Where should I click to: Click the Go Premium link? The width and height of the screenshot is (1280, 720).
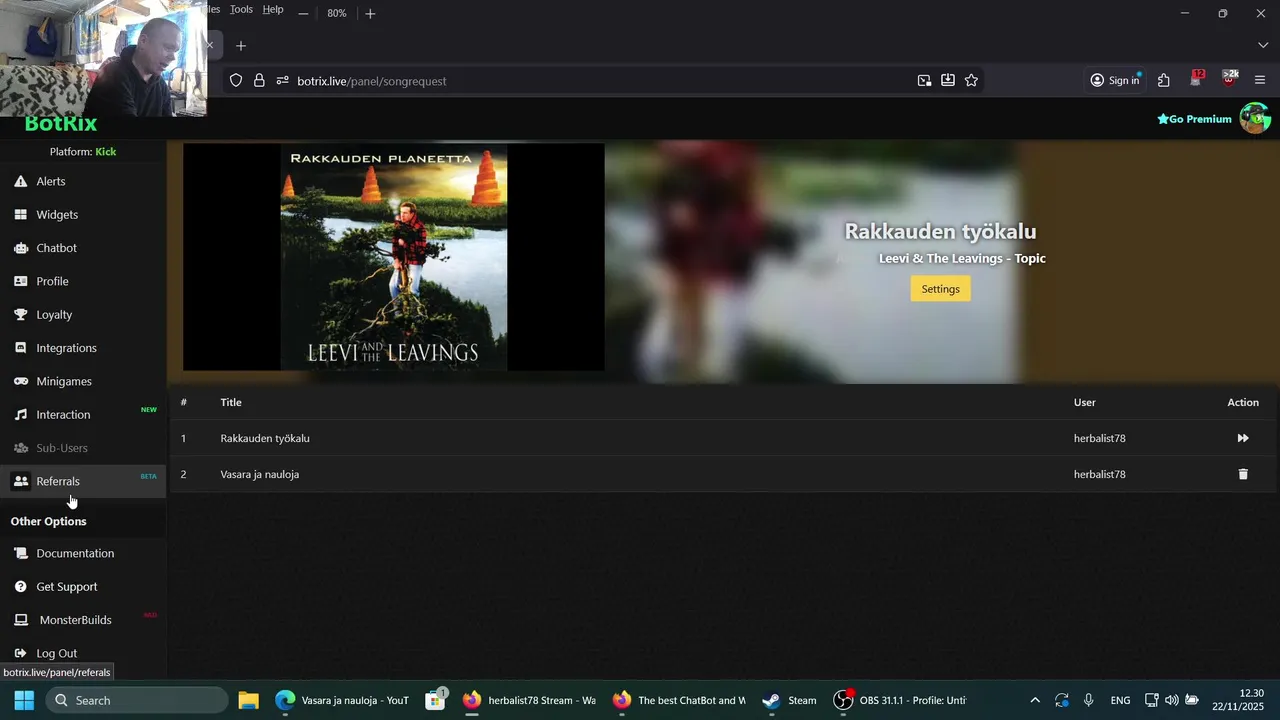(1194, 119)
